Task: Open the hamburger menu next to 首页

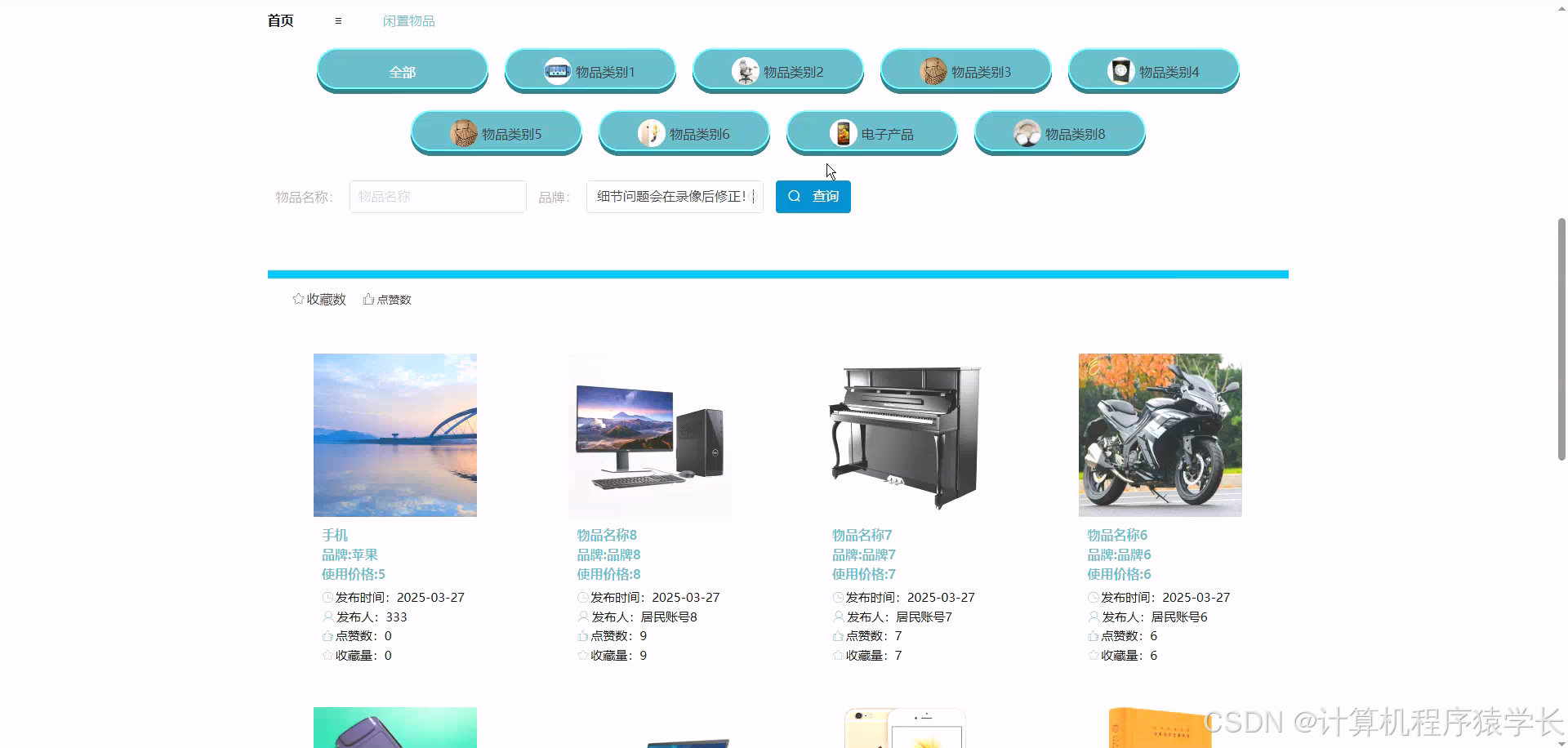Action: coord(337,20)
